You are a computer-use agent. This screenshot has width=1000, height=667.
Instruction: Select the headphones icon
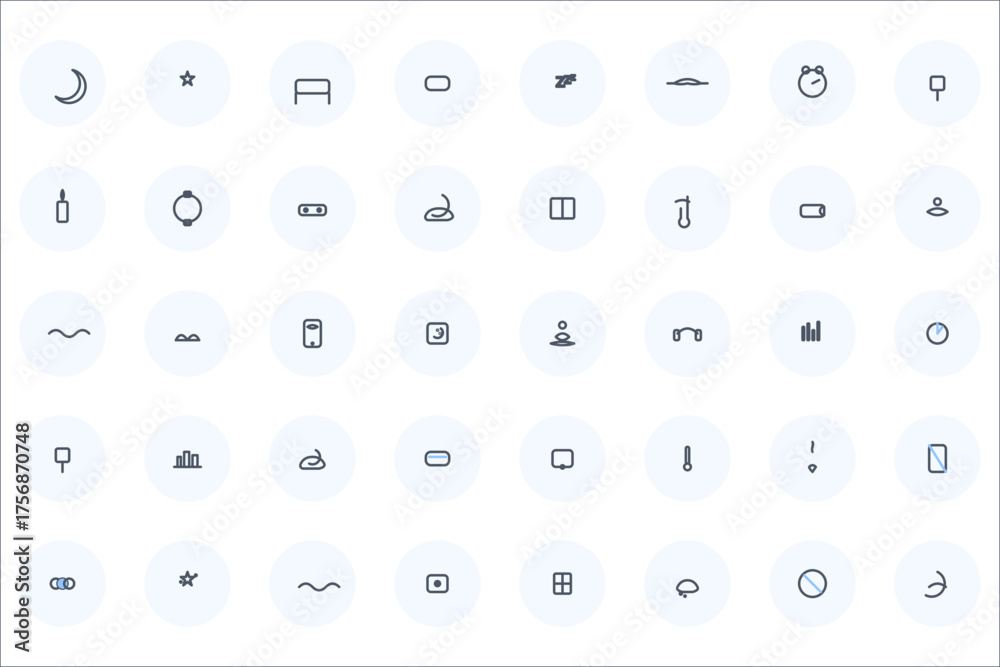tap(687, 334)
